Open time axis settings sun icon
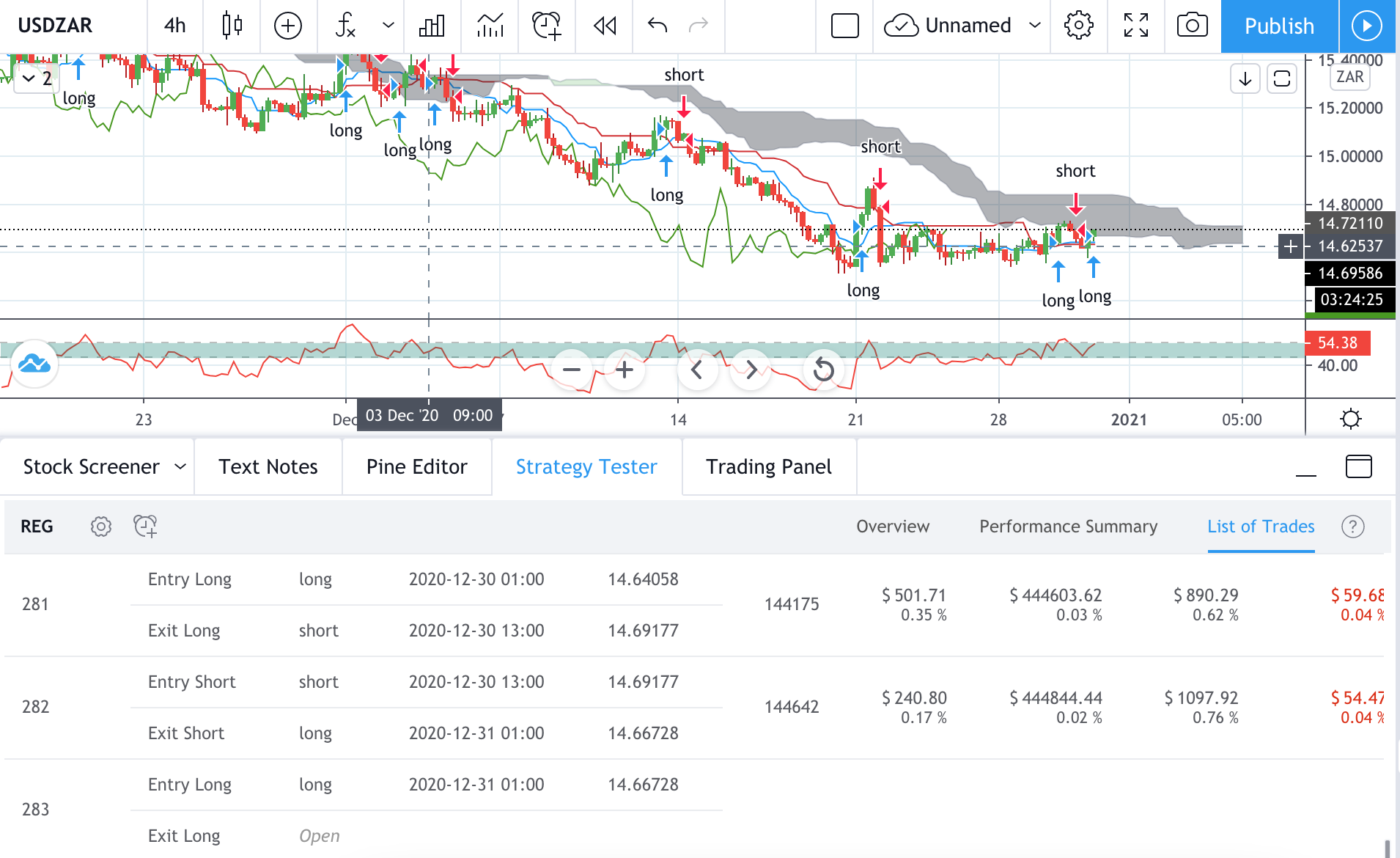Viewport: 1400px width, 858px height. (x=1350, y=419)
